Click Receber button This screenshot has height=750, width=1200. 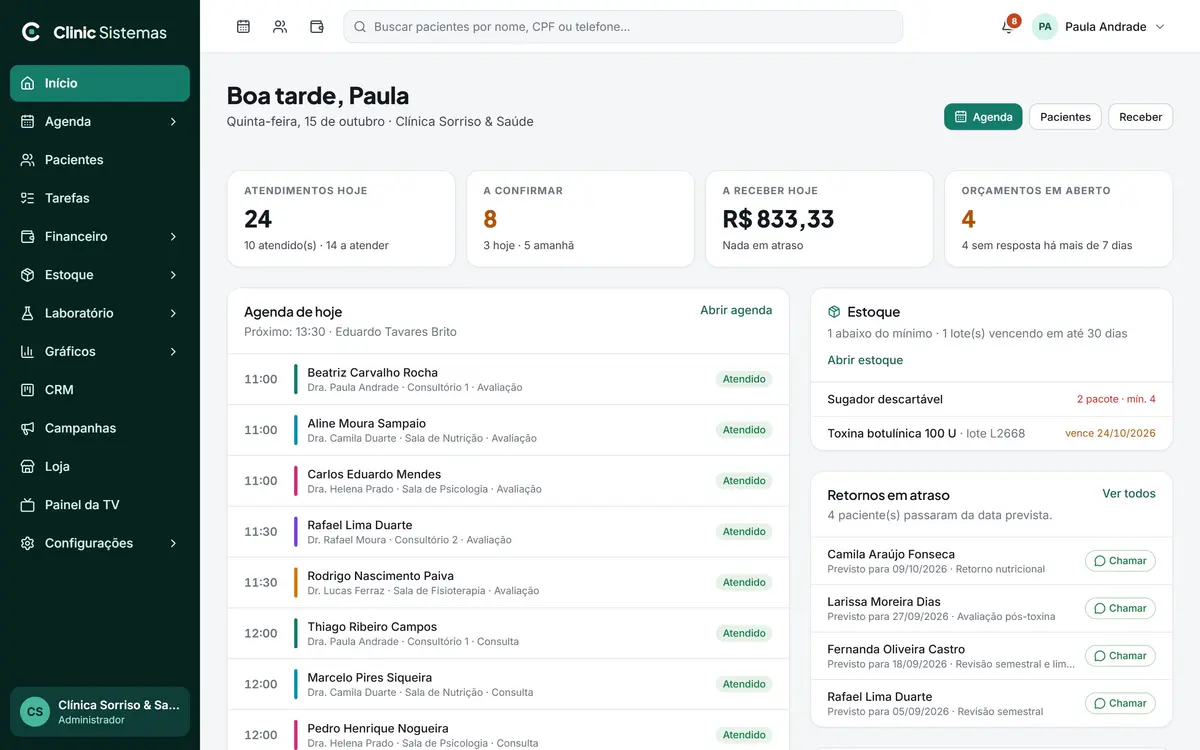coord(1140,117)
